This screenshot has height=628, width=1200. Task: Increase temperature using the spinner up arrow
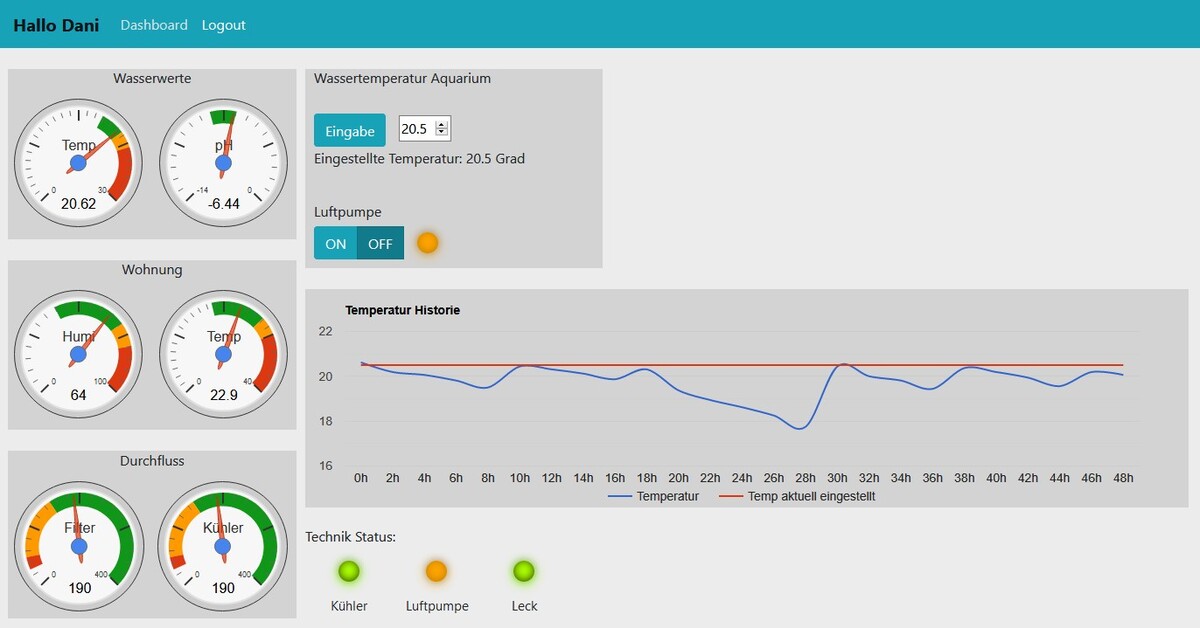442,124
